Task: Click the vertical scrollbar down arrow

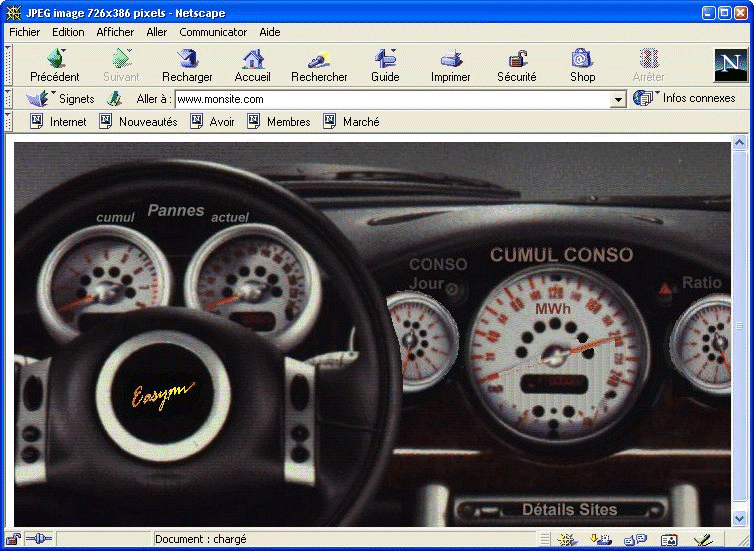Action: 740,519
